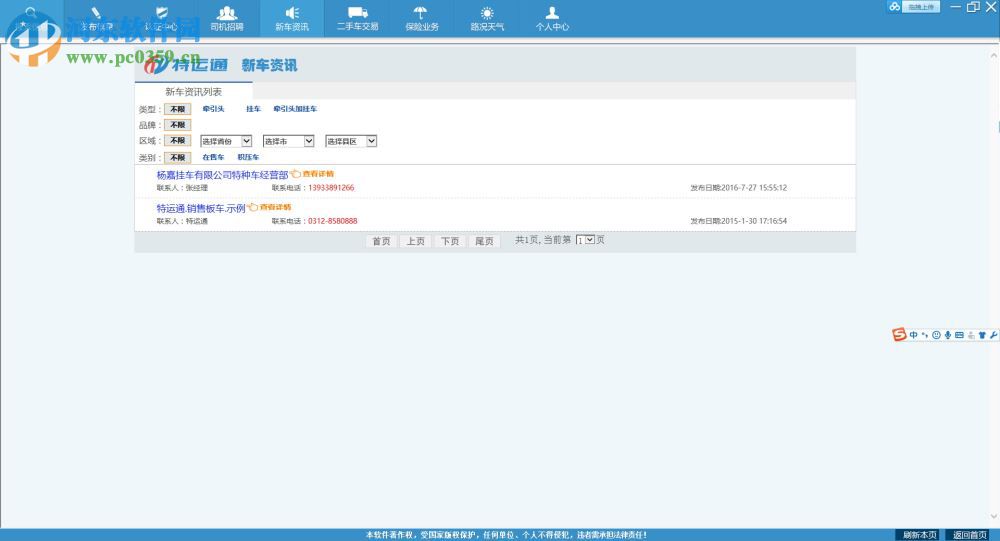Open the Sogou skin shirt icon
Viewport: 1000px width, 541px height.
982,335
